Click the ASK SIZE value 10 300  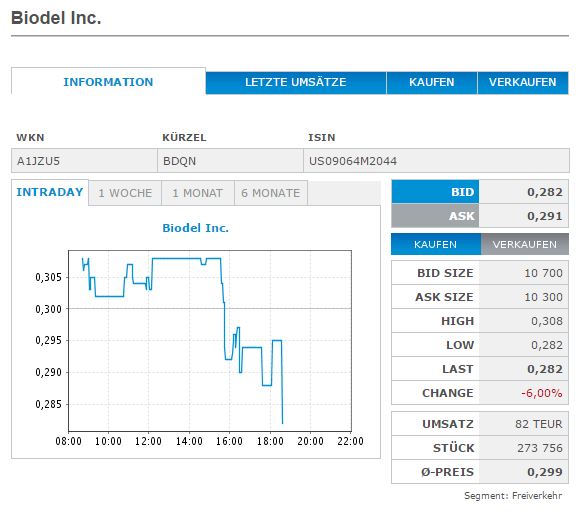pyautogui.click(x=544, y=297)
